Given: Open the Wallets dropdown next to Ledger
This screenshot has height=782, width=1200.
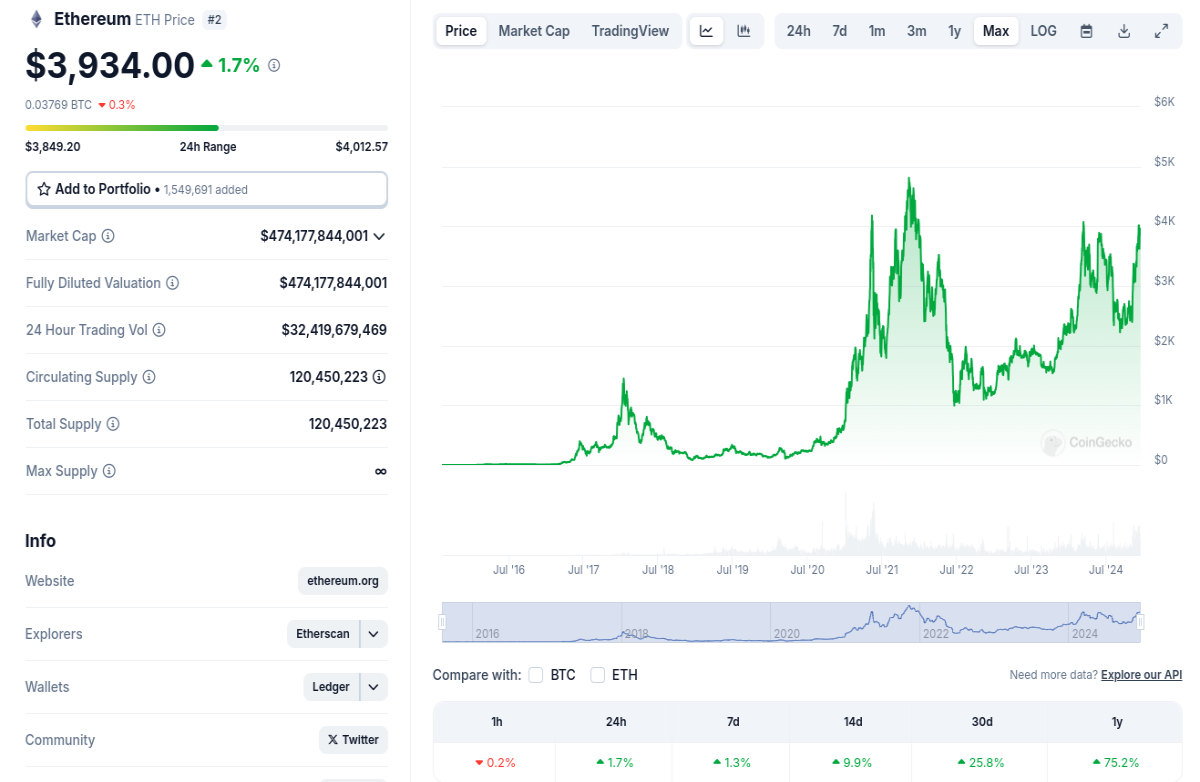Looking at the screenshot, I should [373, 687].
